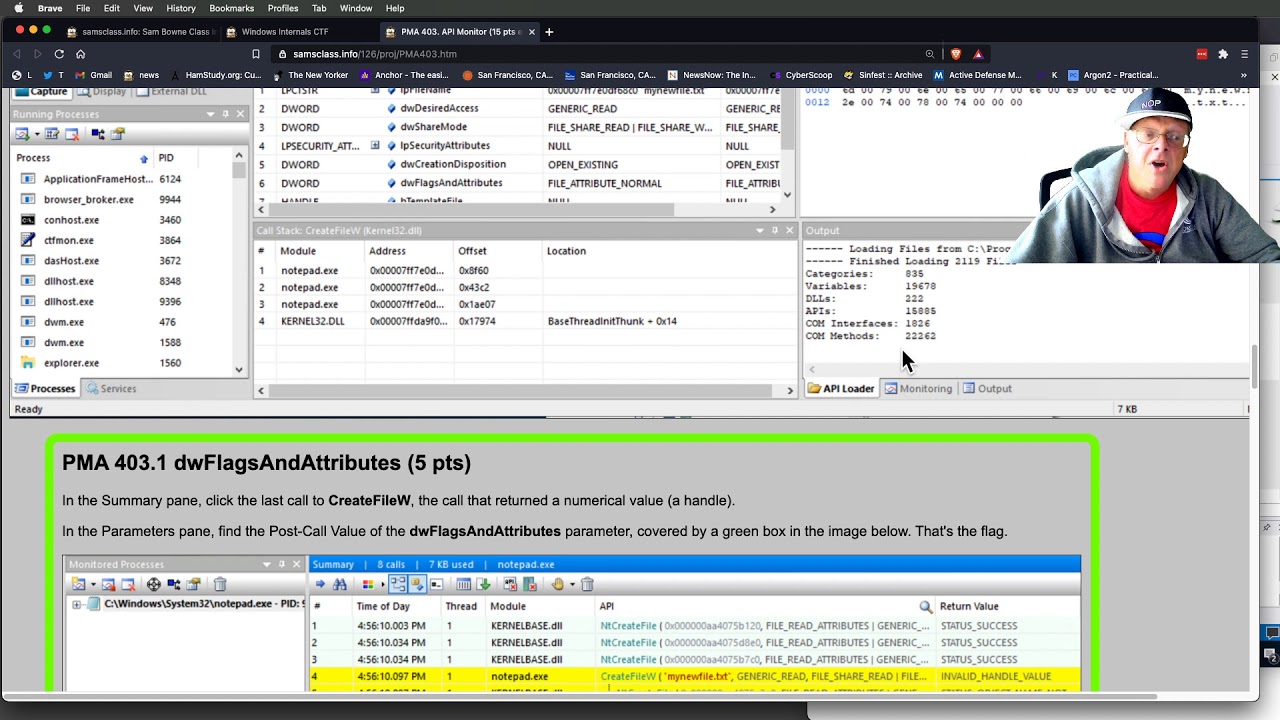This screenshot has width=1280, height=720.
Task: Close the PMA 403 API Monitor tab
Action: tap(532, 32)
